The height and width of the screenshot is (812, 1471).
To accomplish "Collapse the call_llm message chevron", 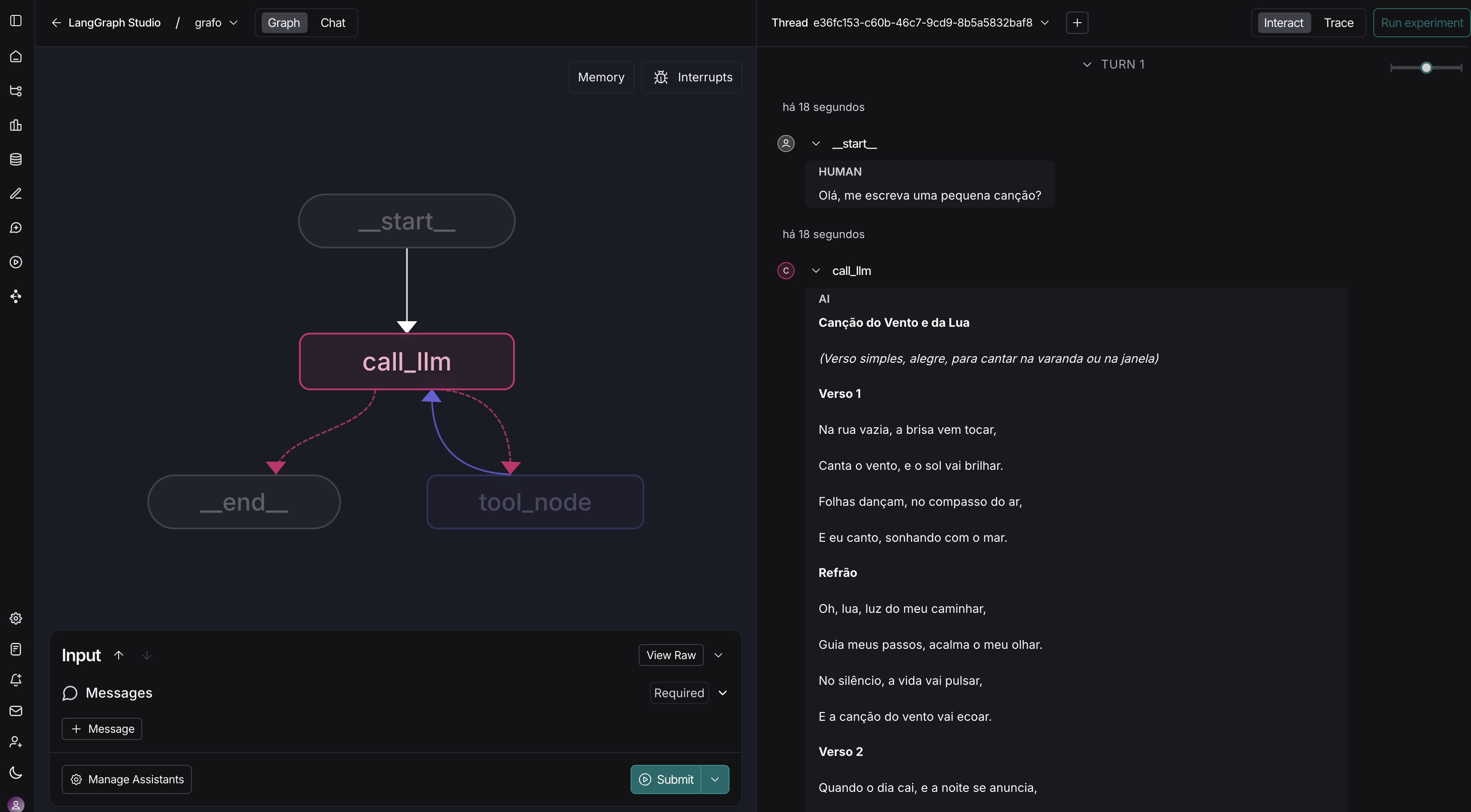I will pos(816,271).
